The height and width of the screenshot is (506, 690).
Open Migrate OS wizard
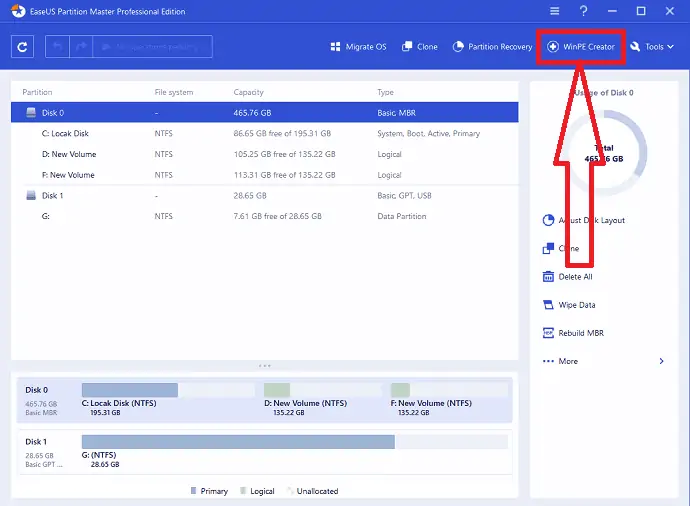(x=358, y=47)
